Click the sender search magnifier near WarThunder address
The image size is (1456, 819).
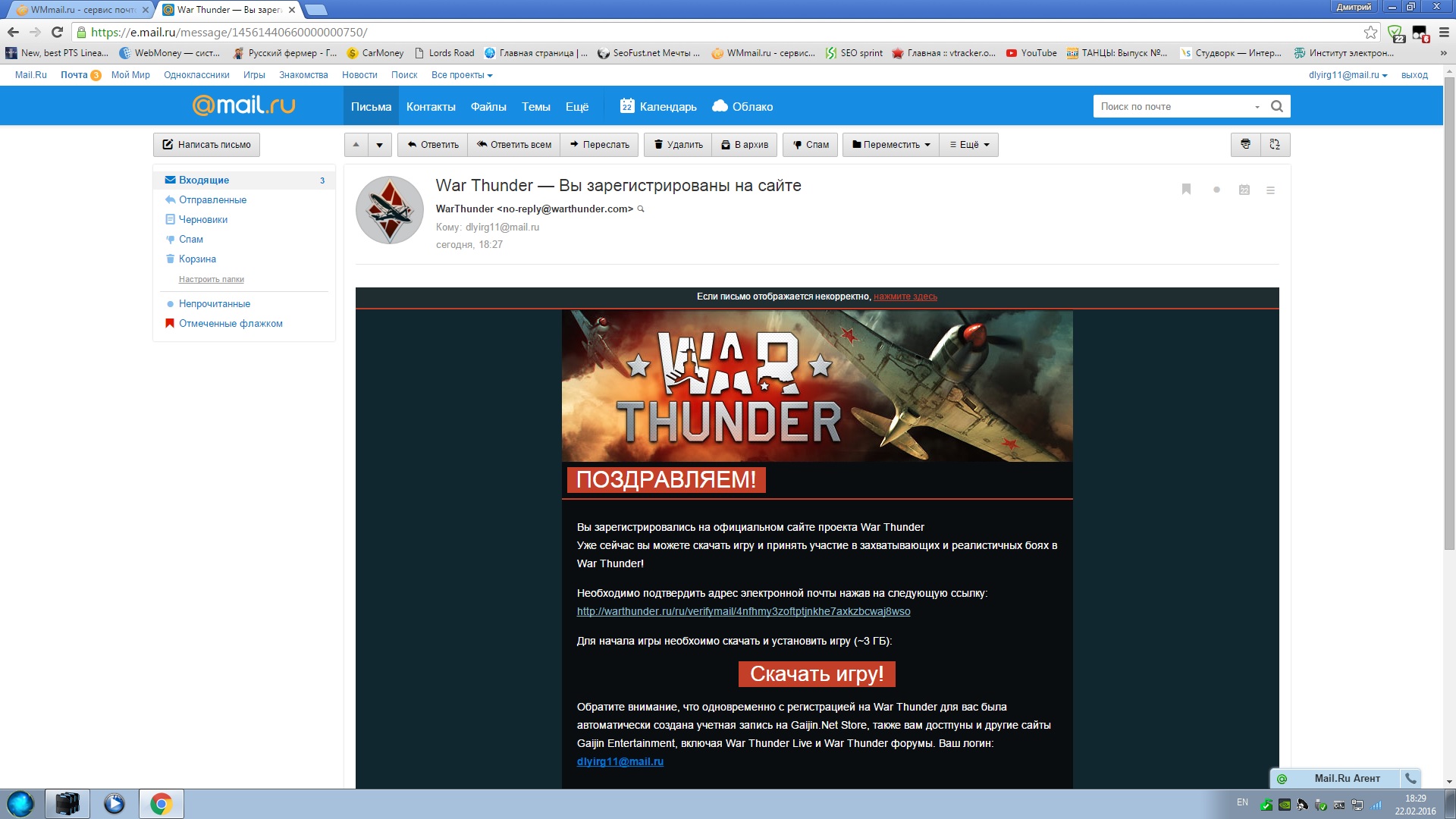click(x=641, y=209)
